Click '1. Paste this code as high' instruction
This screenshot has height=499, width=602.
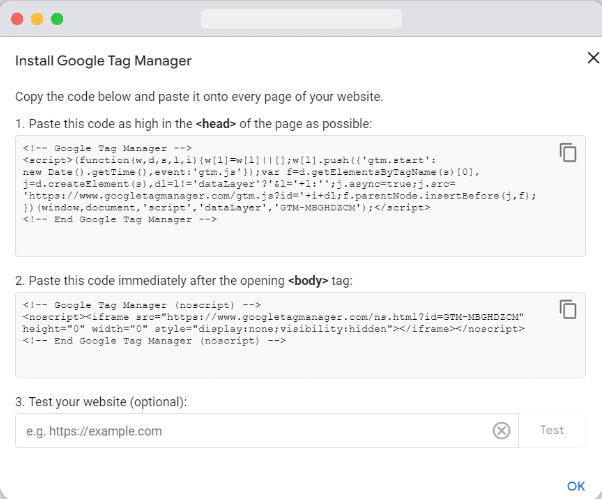194,124
